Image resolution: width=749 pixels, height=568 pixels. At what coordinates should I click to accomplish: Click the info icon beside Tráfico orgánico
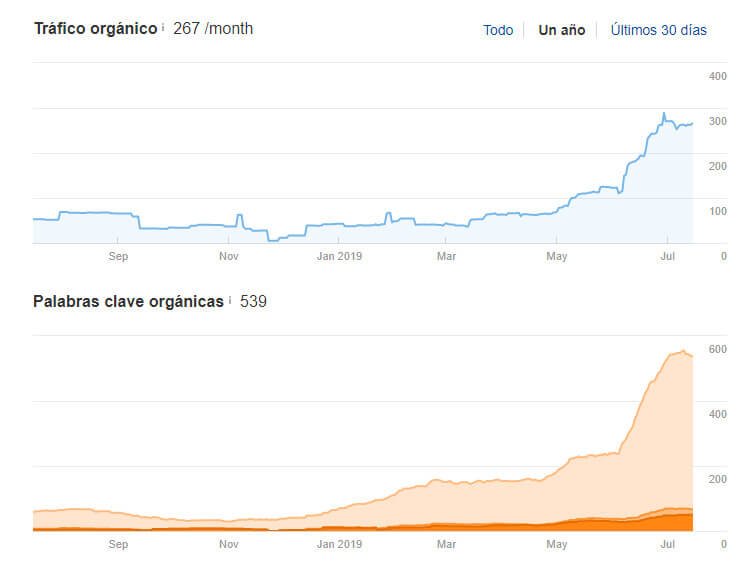(163, 27)
